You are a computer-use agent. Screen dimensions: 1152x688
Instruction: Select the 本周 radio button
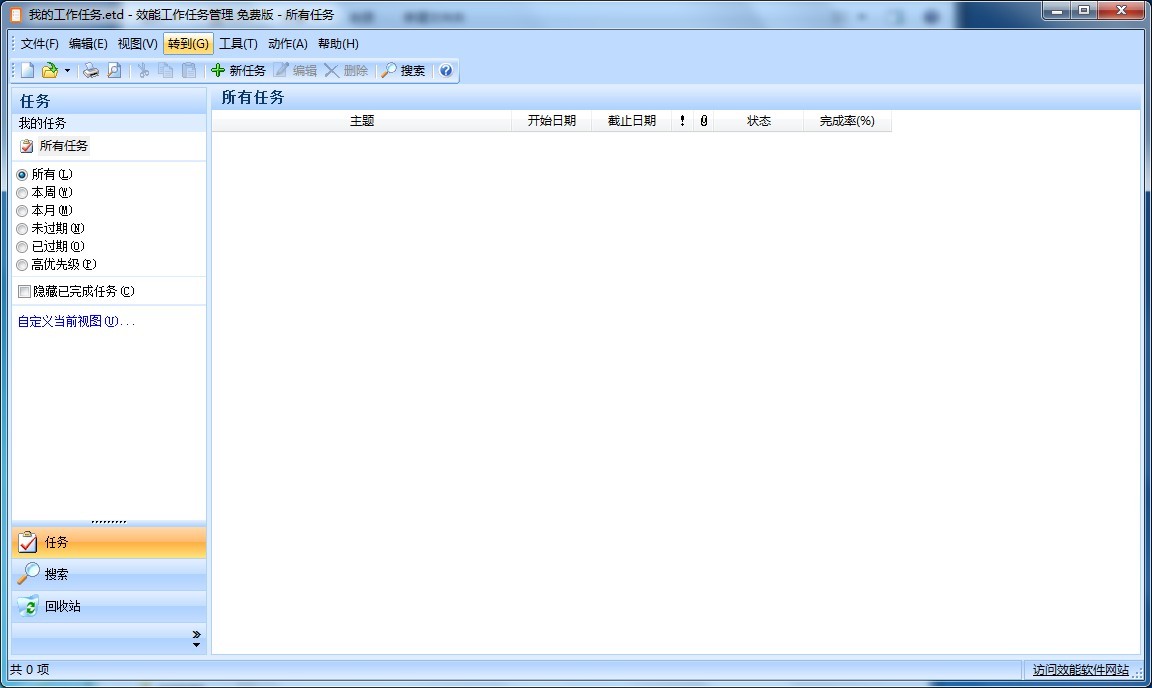point(22,192)
